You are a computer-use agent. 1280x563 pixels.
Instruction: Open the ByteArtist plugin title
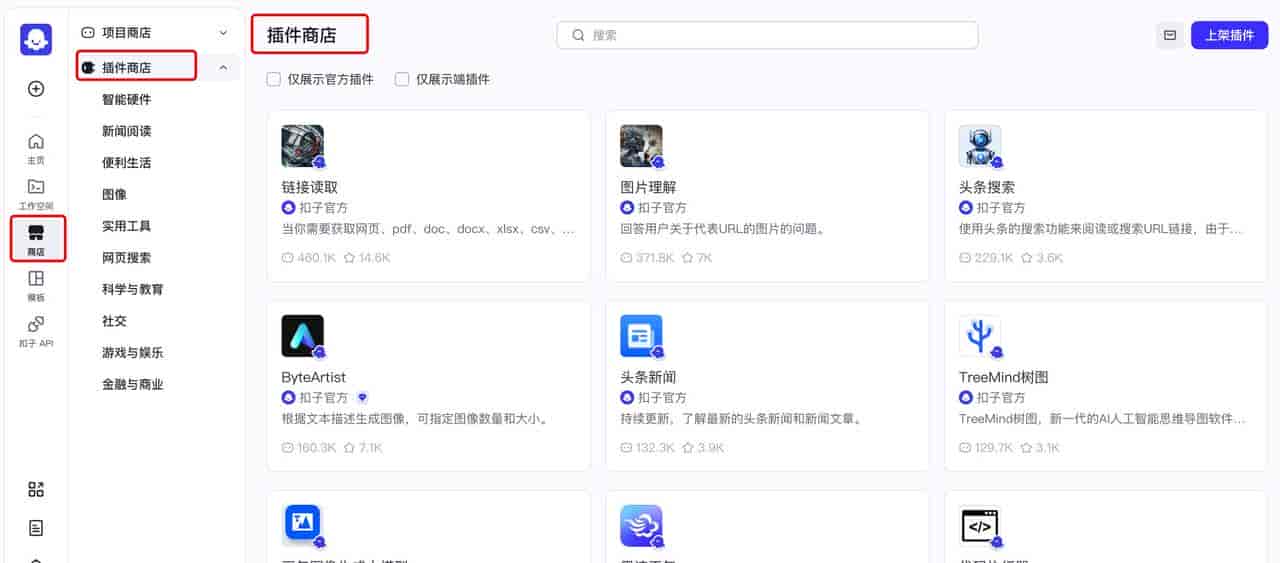[314, 377]
